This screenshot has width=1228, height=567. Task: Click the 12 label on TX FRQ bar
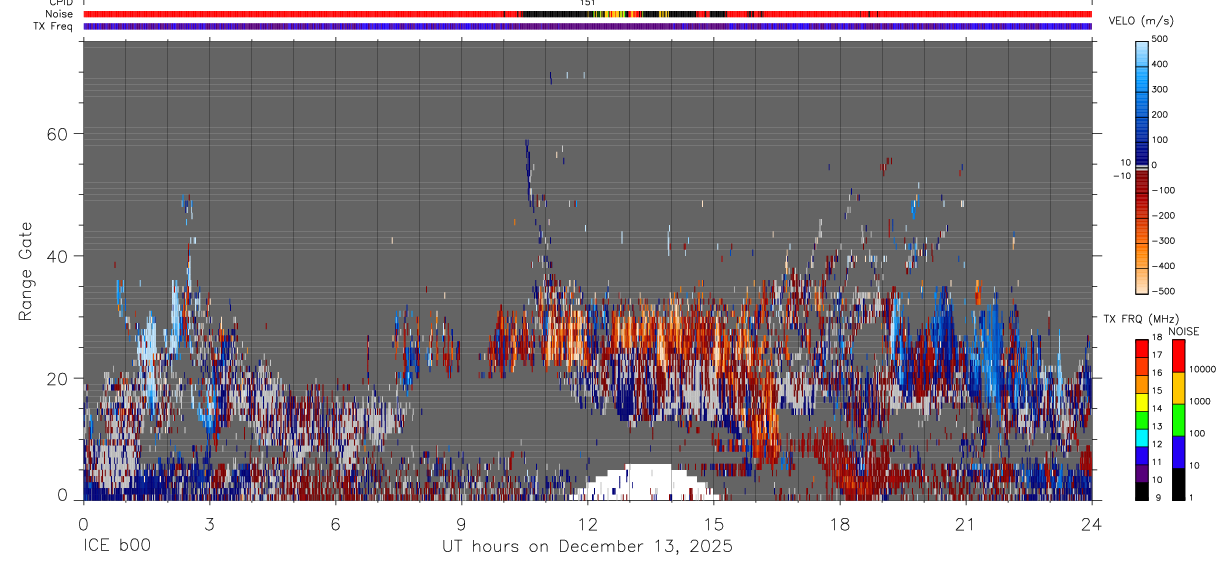point(1157,444)
